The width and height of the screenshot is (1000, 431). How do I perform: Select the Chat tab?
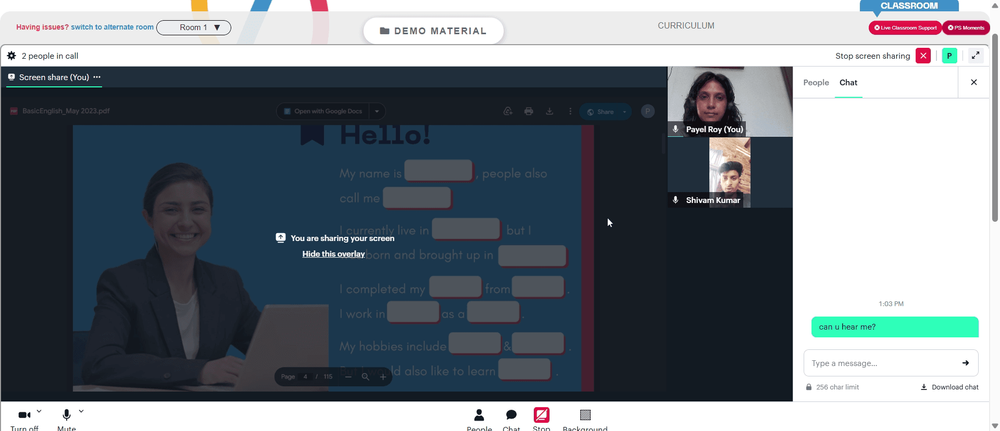tap(848, 82)
